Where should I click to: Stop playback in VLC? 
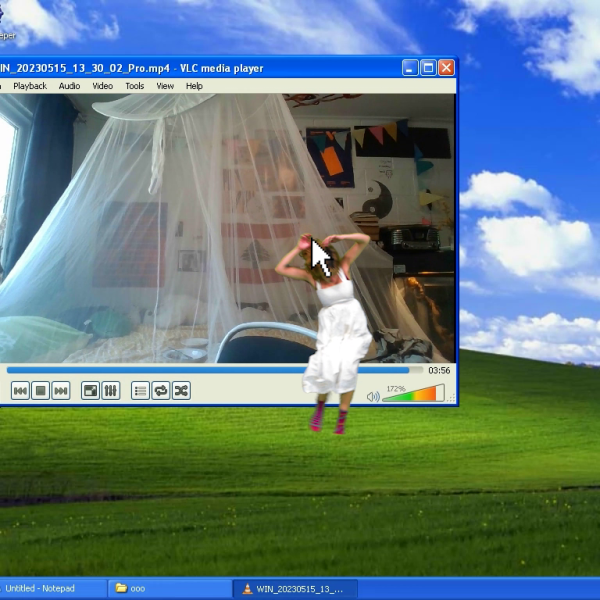click(x=41, y=391)
